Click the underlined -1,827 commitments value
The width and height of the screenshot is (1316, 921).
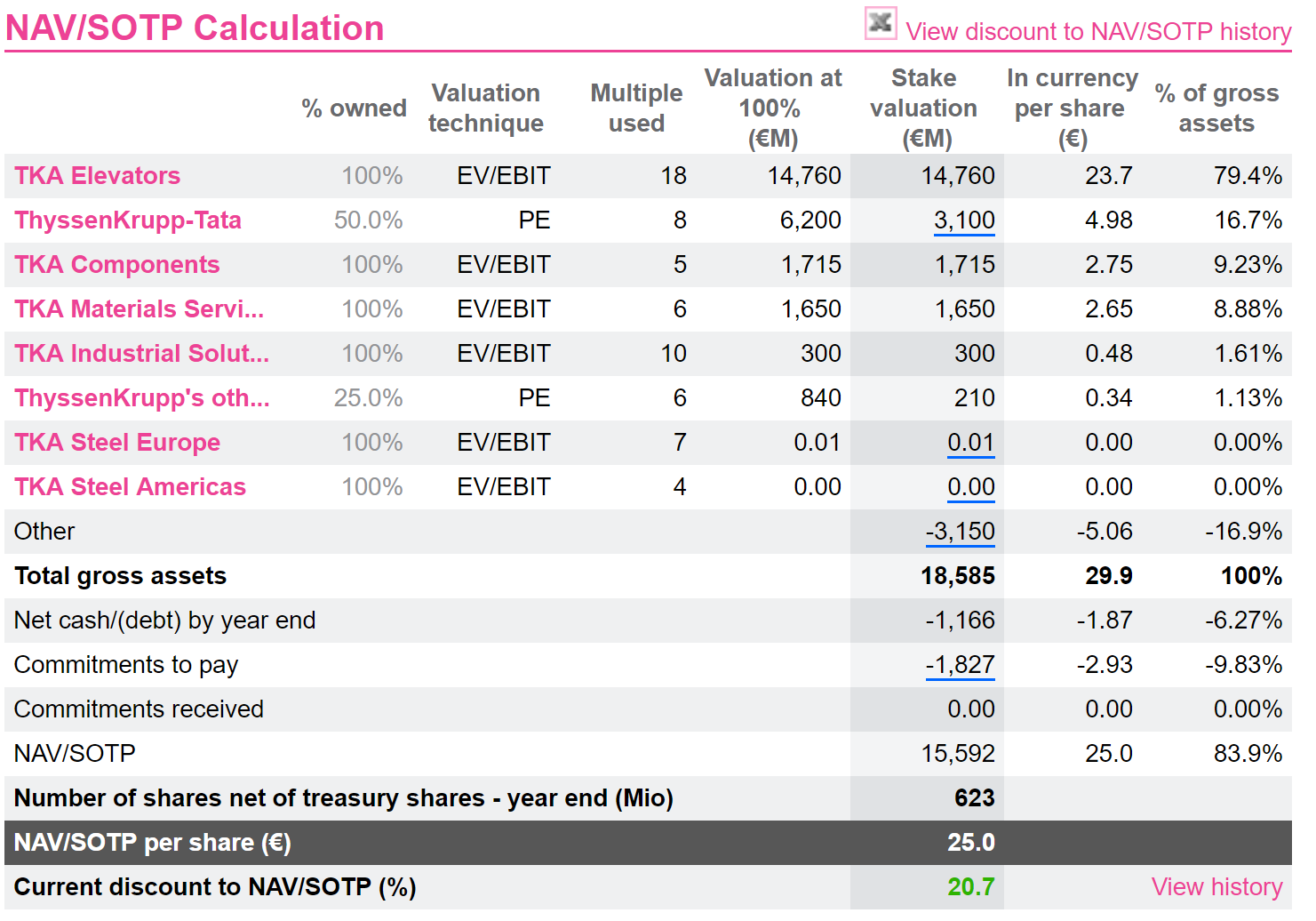pyautogui.click(x=961, y=665)
